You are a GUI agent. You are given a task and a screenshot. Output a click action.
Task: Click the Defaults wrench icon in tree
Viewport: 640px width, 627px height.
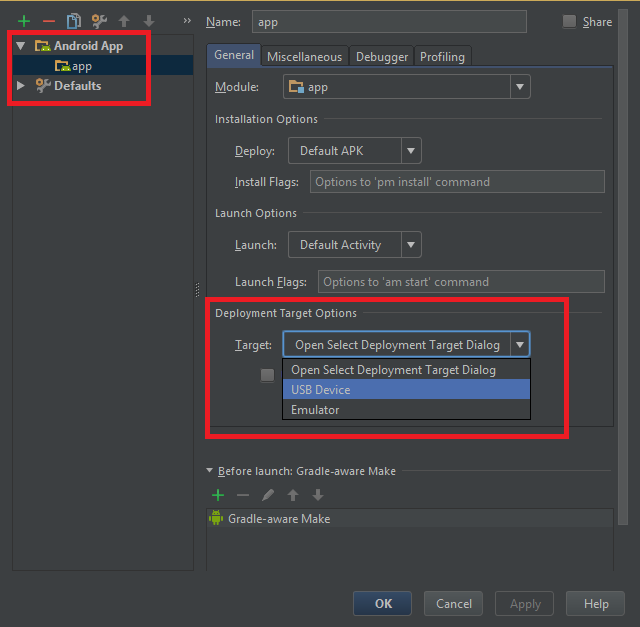coord(43,85)
